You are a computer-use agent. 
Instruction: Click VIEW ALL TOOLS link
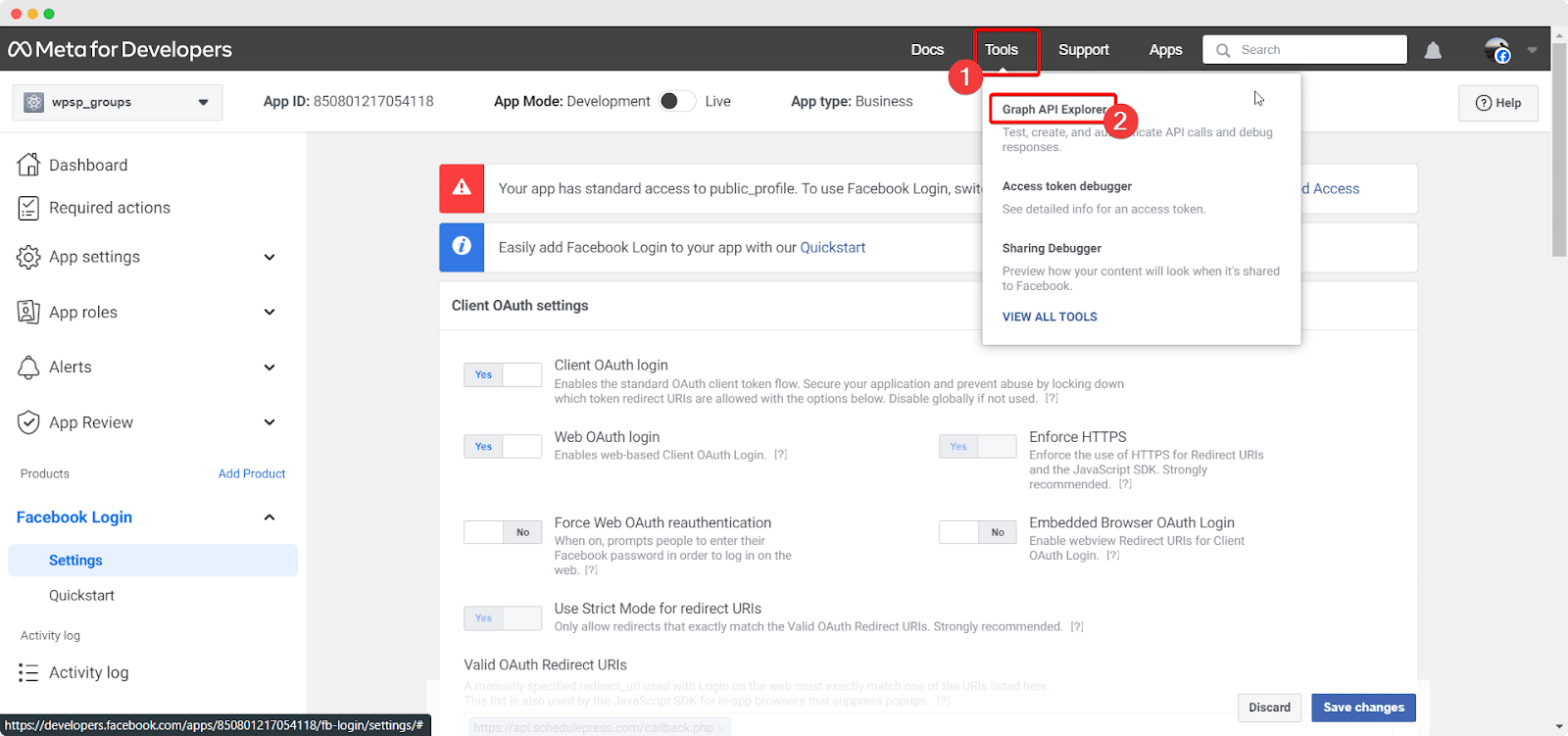[1050, 317]
